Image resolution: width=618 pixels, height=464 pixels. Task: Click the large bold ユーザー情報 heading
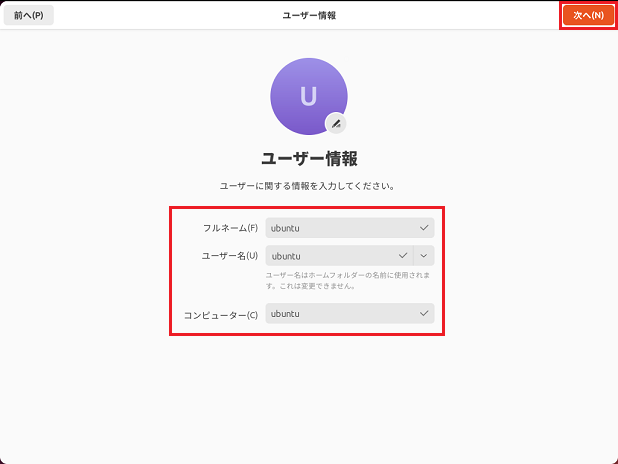[x=309, y=158]
